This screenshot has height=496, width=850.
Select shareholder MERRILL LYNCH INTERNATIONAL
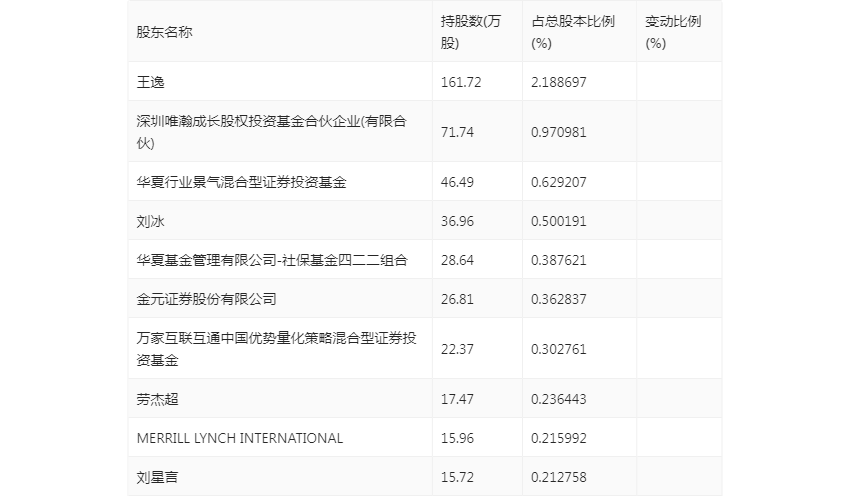point(240,437)
